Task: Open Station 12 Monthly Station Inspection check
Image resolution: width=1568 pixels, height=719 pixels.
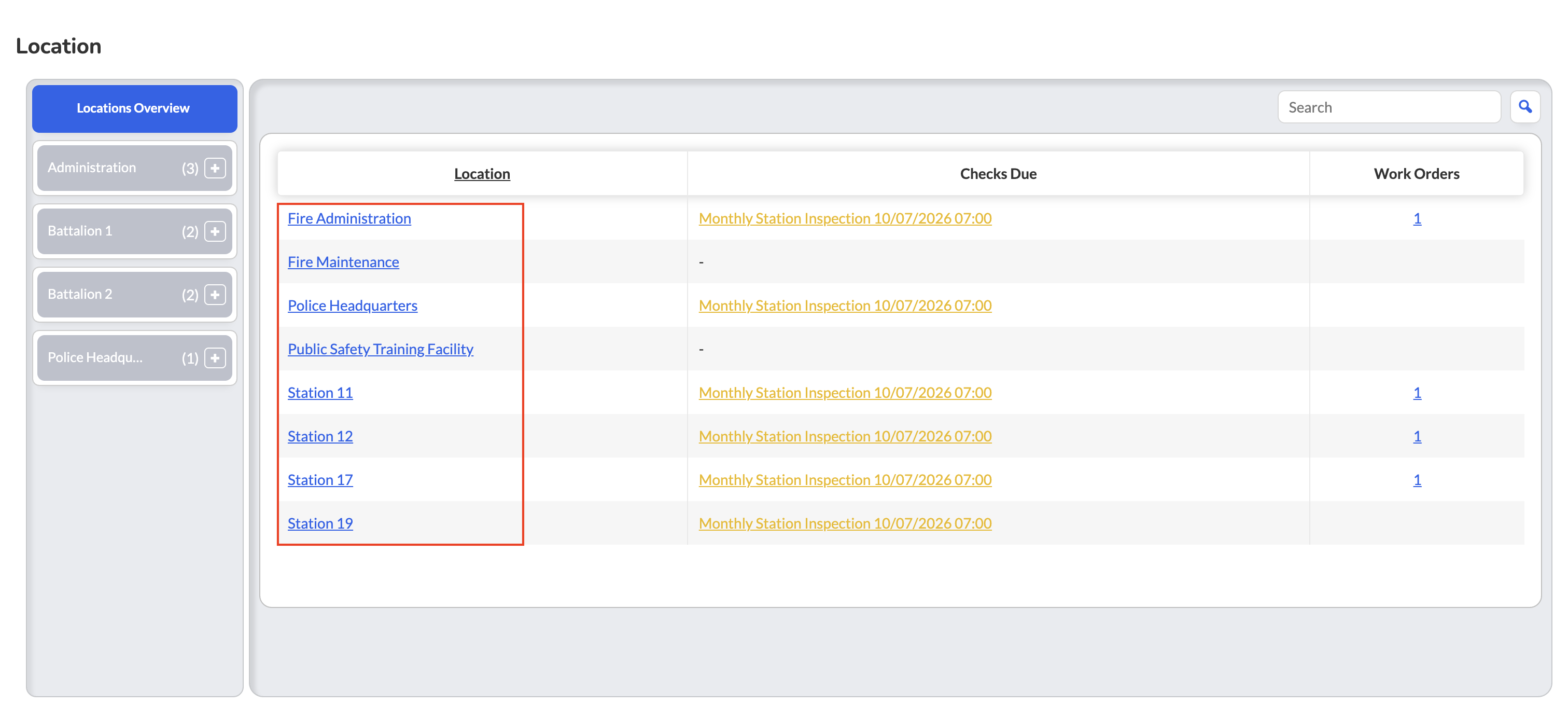Action: (845, 436)
